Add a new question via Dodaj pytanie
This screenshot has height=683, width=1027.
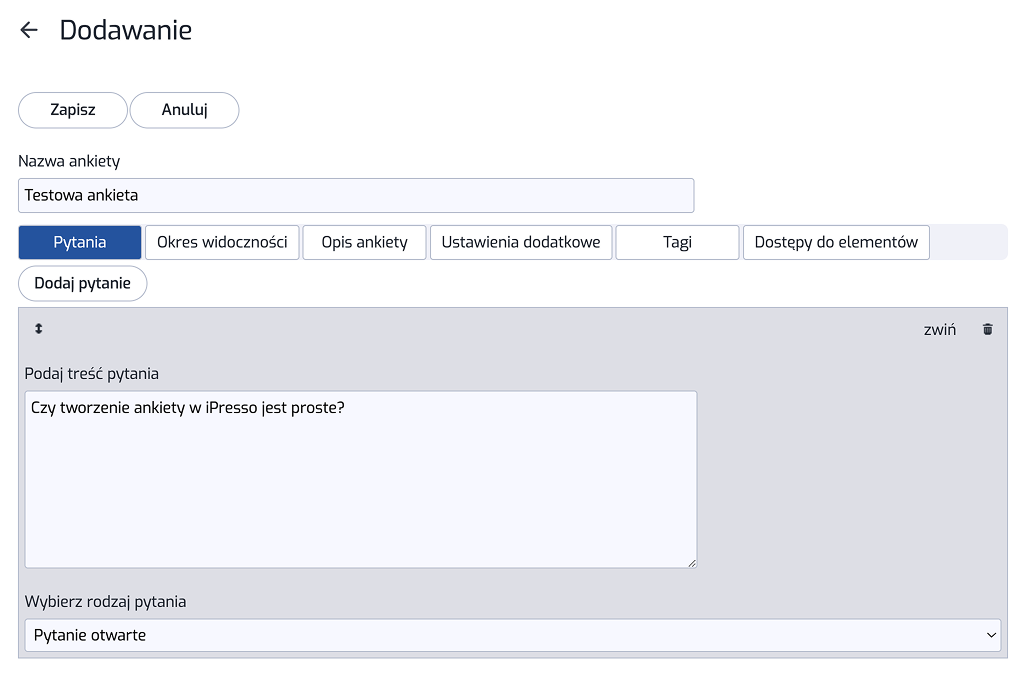(x=83, y=284)
